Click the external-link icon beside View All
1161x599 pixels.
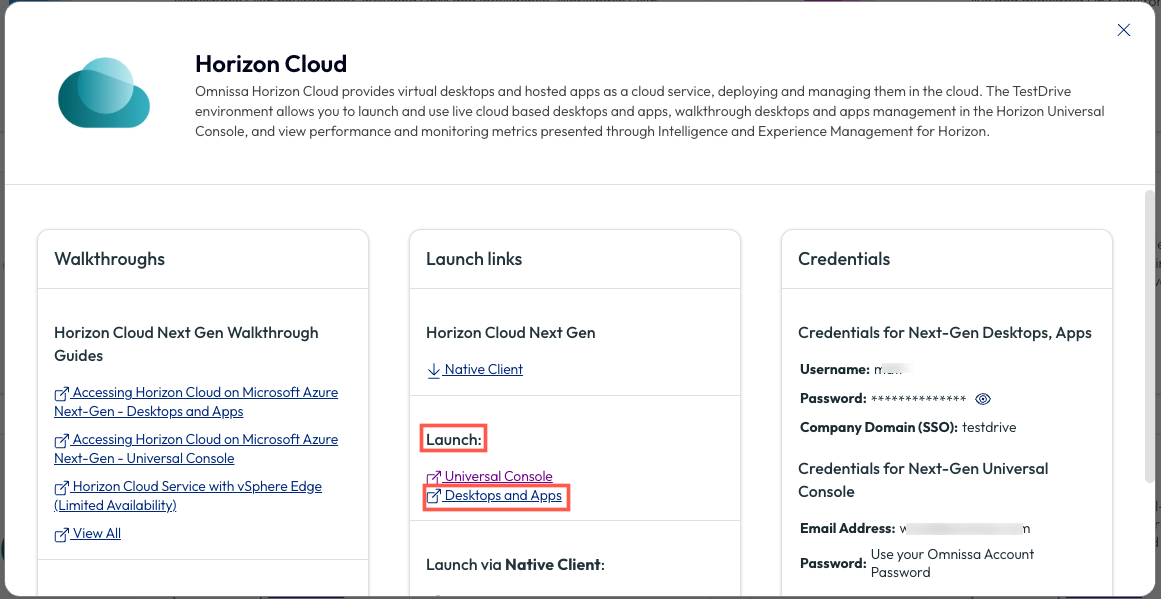[x=62, y=535]
